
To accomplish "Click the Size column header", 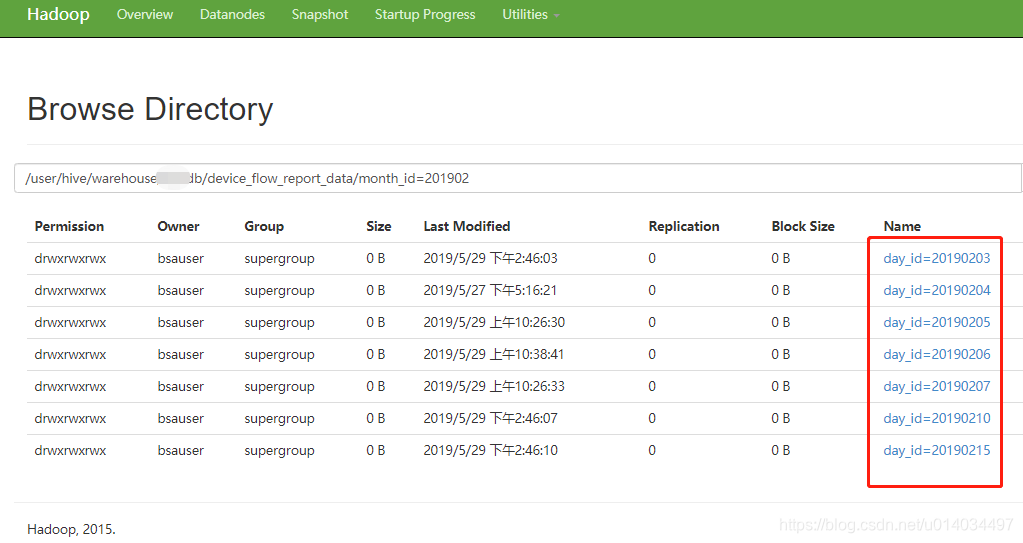I will point(378,226).
